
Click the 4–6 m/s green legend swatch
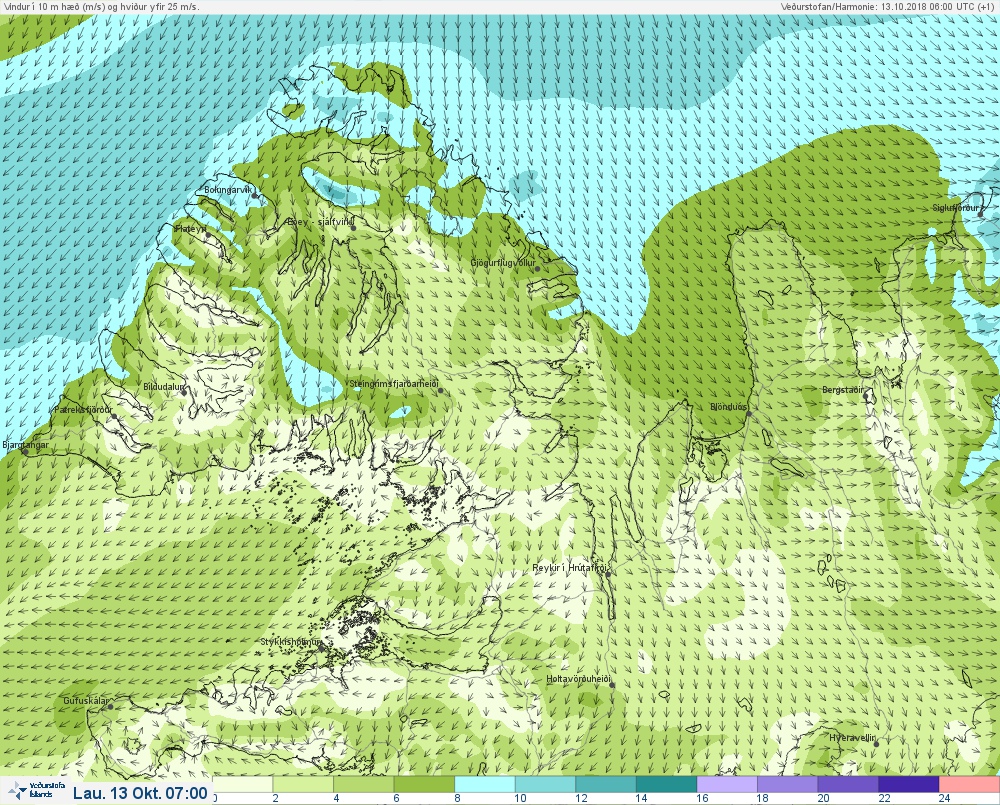click(364, 784)
